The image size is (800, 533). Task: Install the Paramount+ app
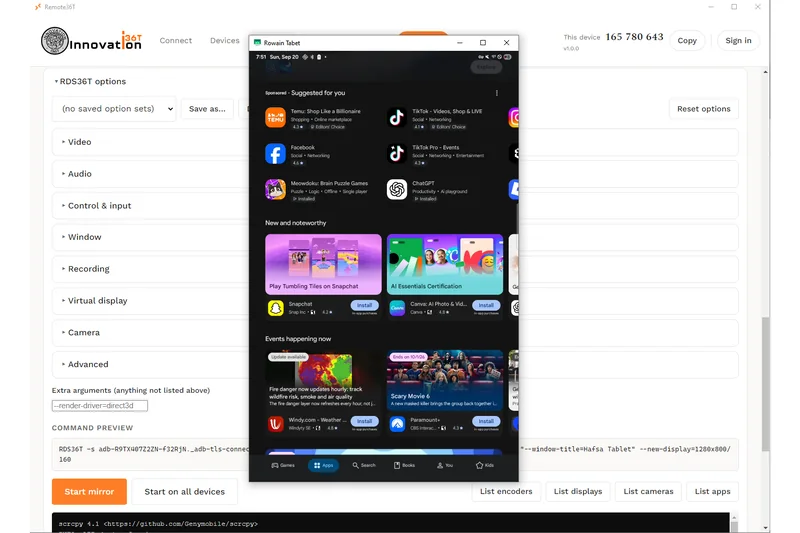click(x=486, y=421)
